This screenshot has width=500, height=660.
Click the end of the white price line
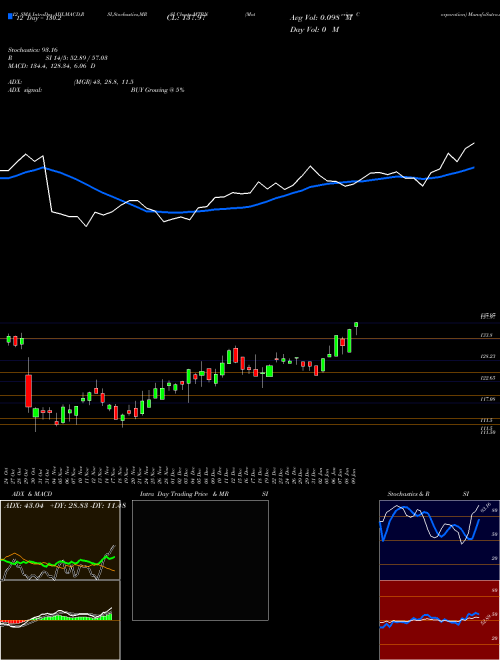474,143
